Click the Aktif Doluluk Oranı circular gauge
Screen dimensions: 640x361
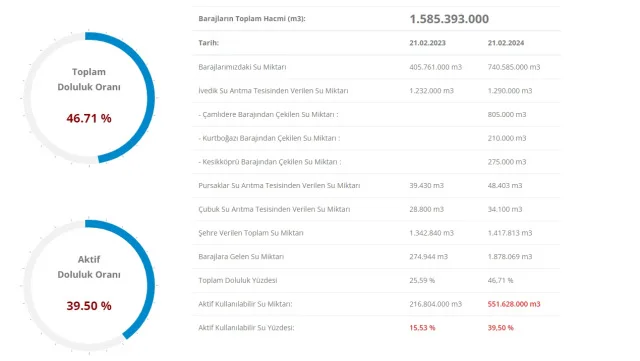click(89, 285)
